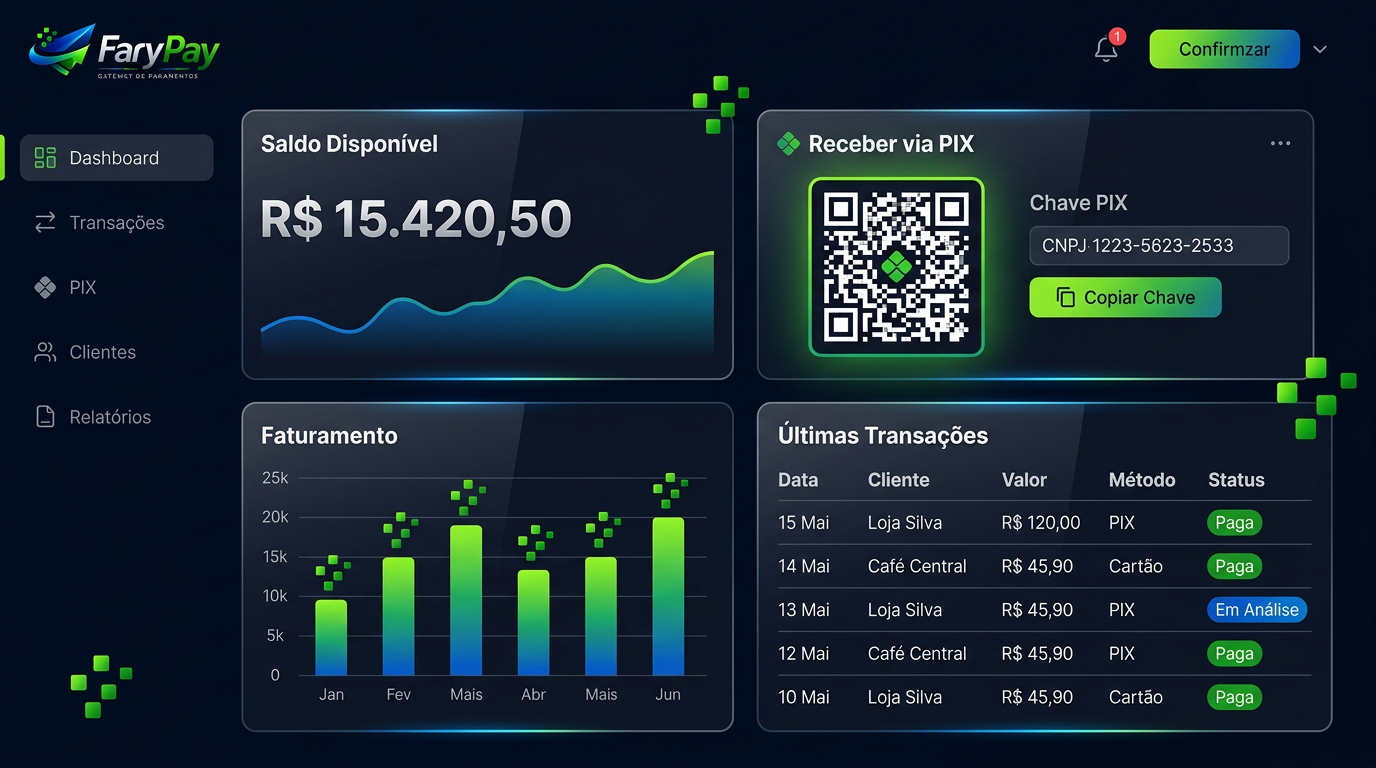The width and height of the screenshot is (1376, 768).
Task: Select the Em Análise status badge
Action: pos(1257,609)
